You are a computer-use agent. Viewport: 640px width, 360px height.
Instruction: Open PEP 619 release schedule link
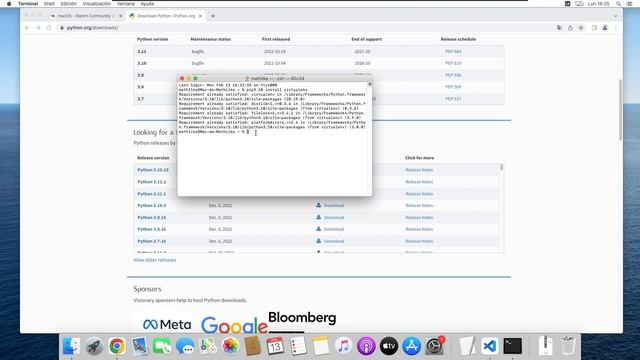[453, 63]
